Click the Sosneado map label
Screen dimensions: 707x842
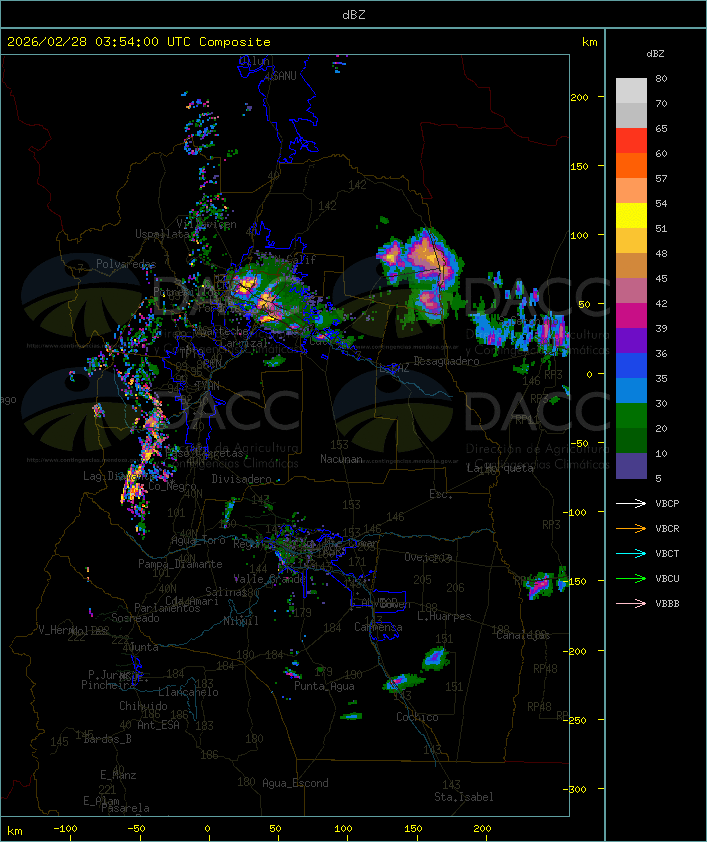click(x=135, y=618)
